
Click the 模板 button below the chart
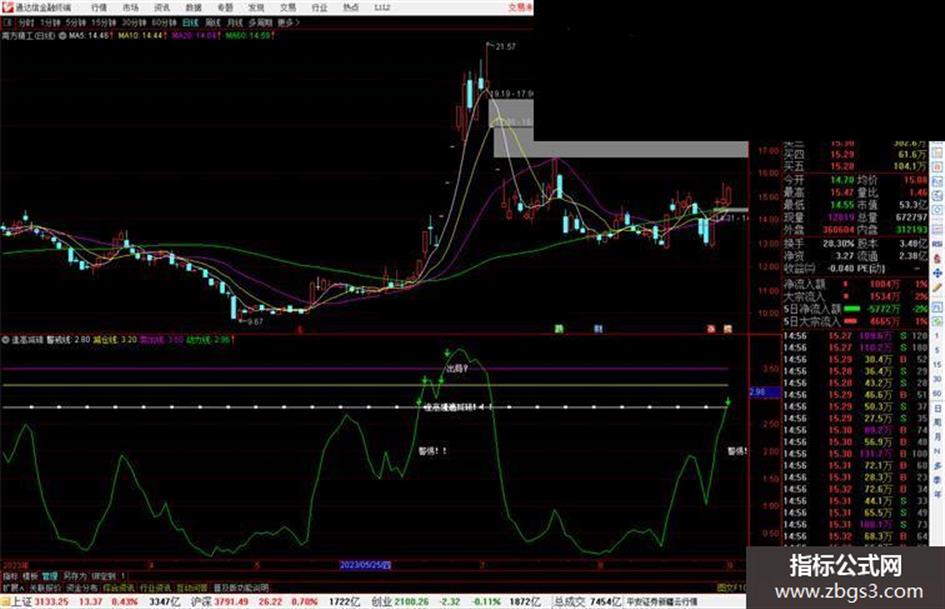[30, 576]
